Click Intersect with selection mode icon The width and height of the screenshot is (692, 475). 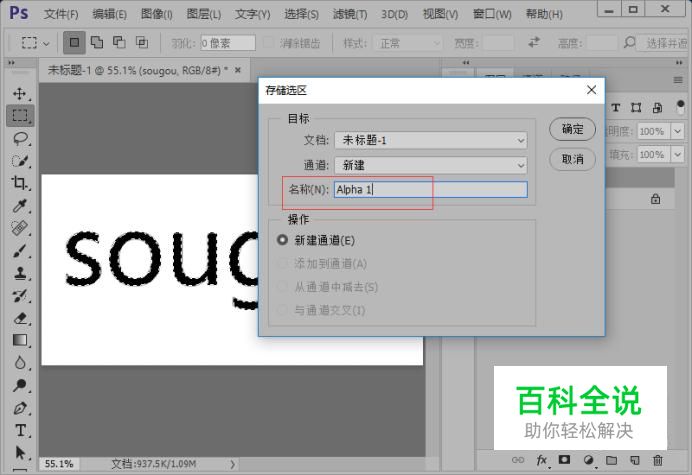142,42
